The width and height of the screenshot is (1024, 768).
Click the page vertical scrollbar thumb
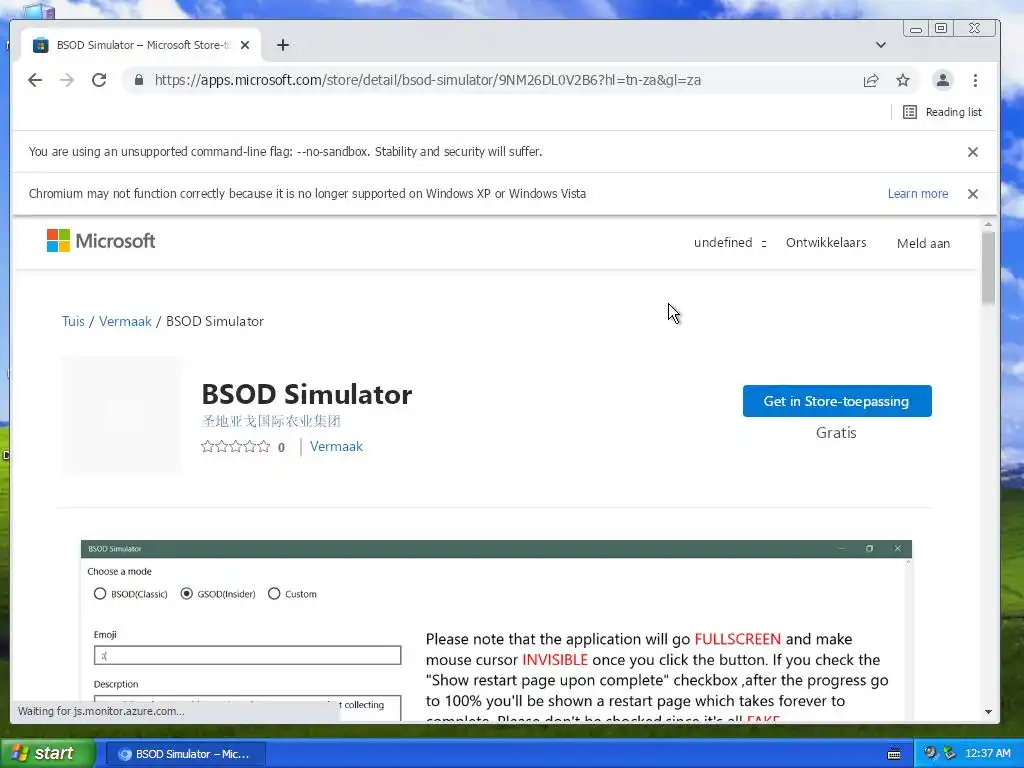(988, 268)
